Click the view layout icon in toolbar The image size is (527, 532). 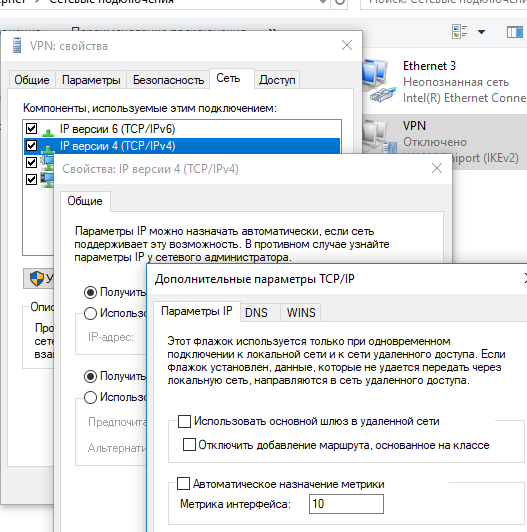[x=460, y=32]
